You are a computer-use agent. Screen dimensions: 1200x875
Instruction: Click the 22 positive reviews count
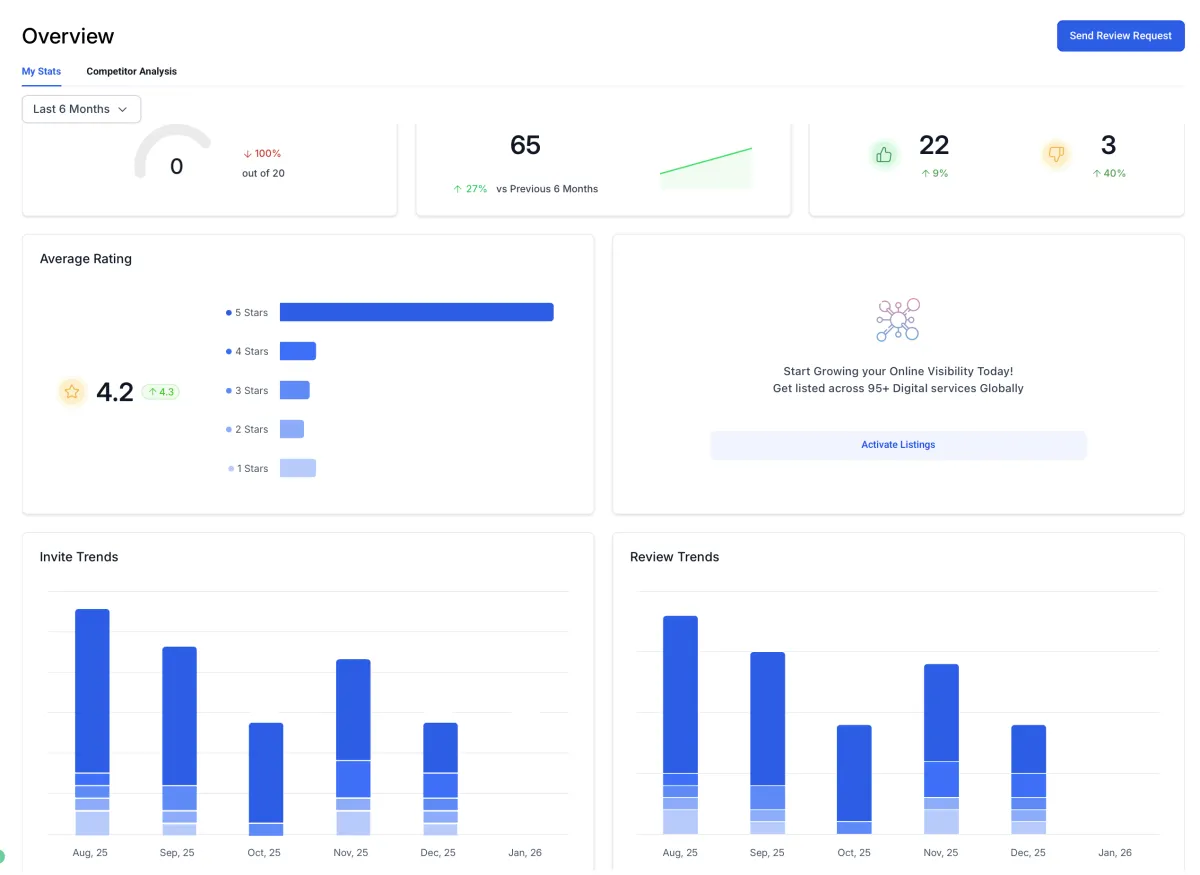[934, 145]
